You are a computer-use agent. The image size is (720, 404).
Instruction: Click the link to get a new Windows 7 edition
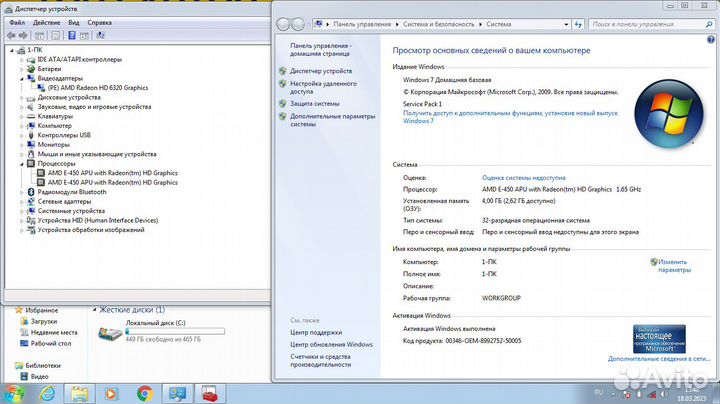(x=510, y=117)
